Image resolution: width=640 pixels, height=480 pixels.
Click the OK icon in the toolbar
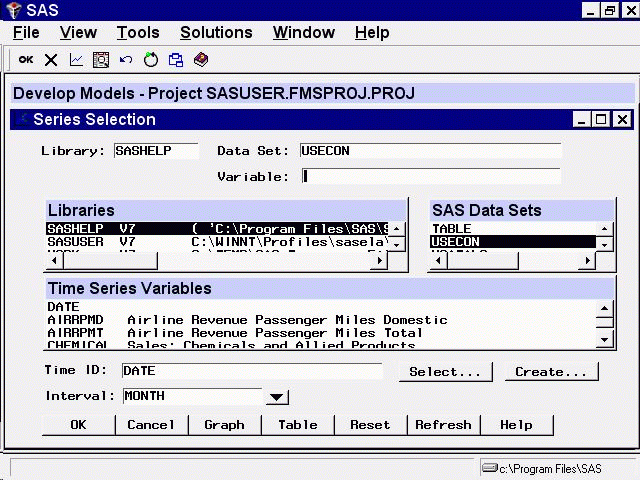tap(26, 60)
